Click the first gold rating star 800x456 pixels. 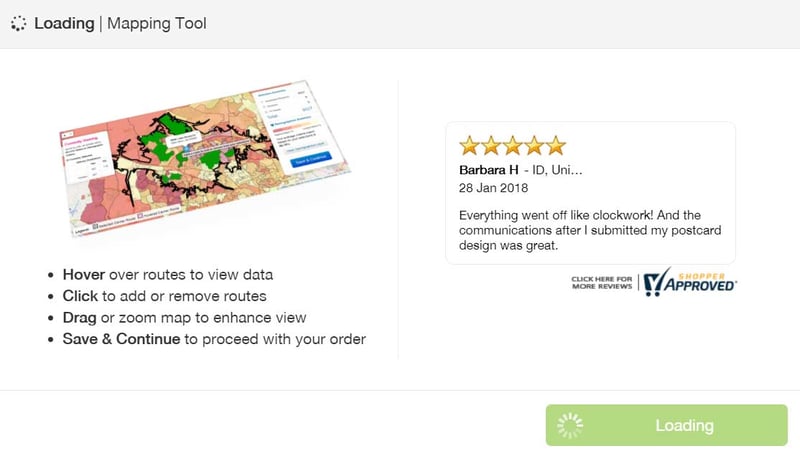469,145
